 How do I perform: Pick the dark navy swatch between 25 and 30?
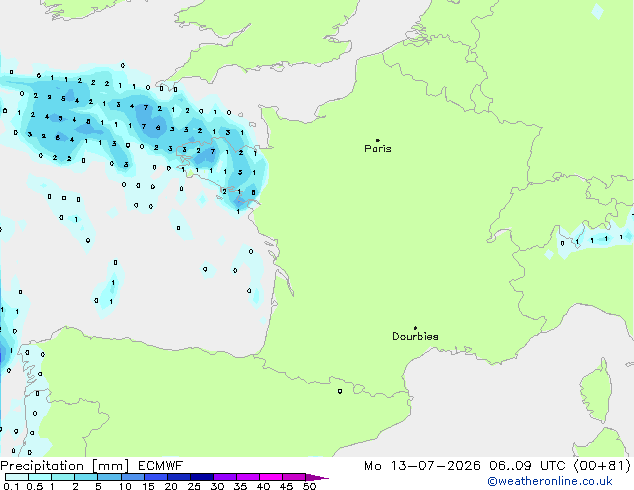(x=202, y=477)
